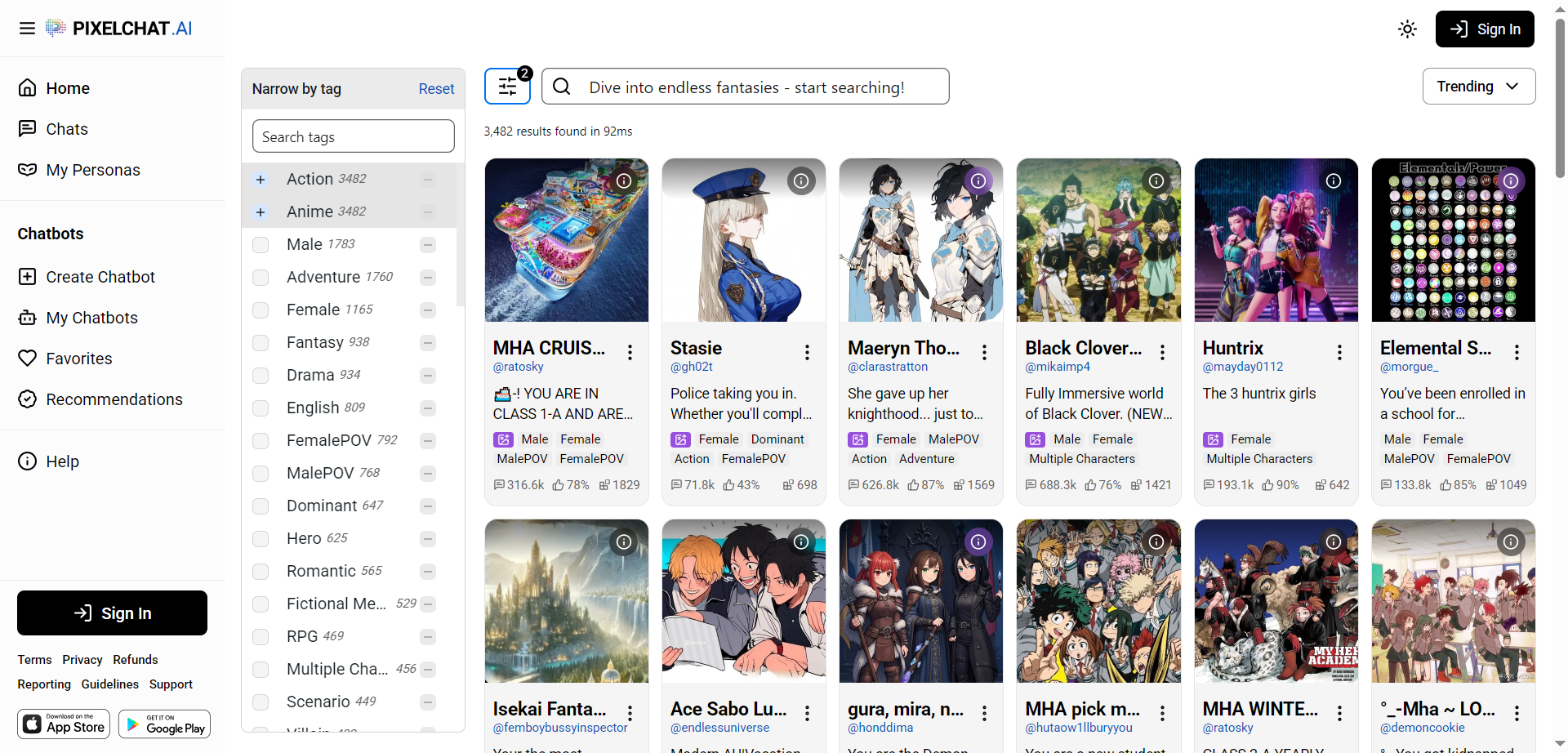Click the info icon on MHA CRUISE card
Screen dimensions: 1568x753
click(x=624, y=180)
